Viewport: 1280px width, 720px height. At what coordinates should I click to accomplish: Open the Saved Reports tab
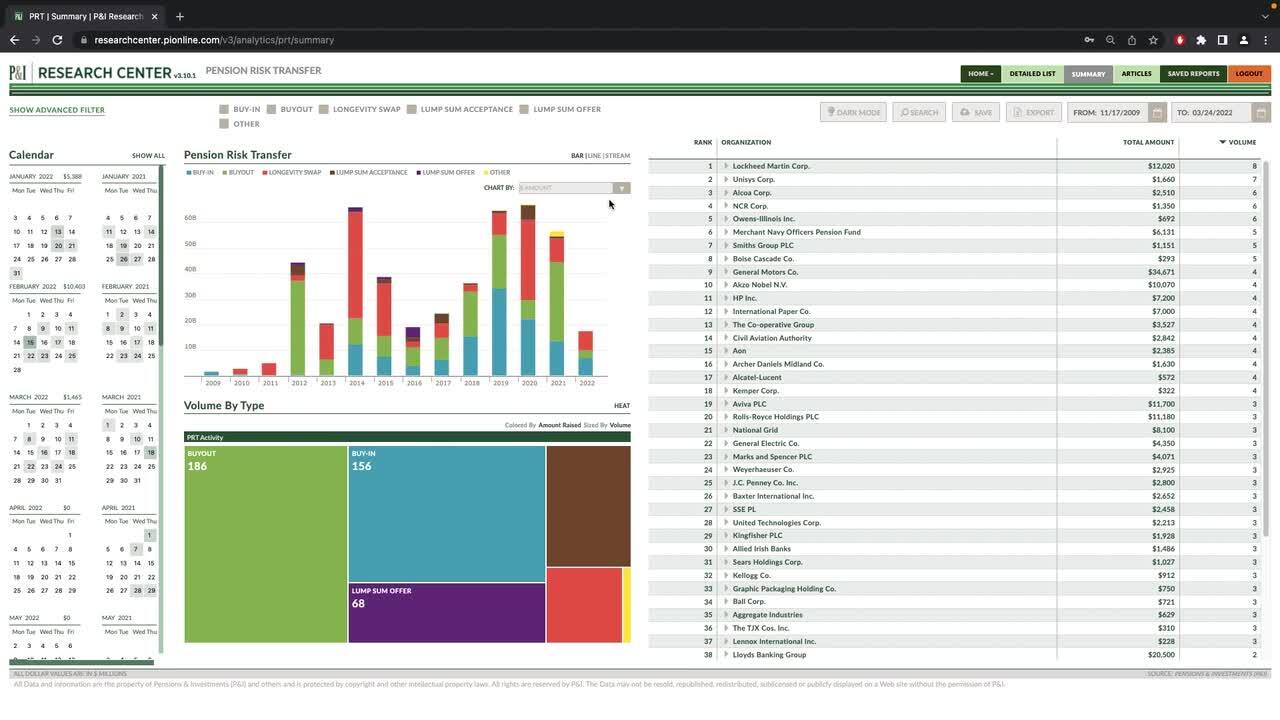click(1193, 73)
